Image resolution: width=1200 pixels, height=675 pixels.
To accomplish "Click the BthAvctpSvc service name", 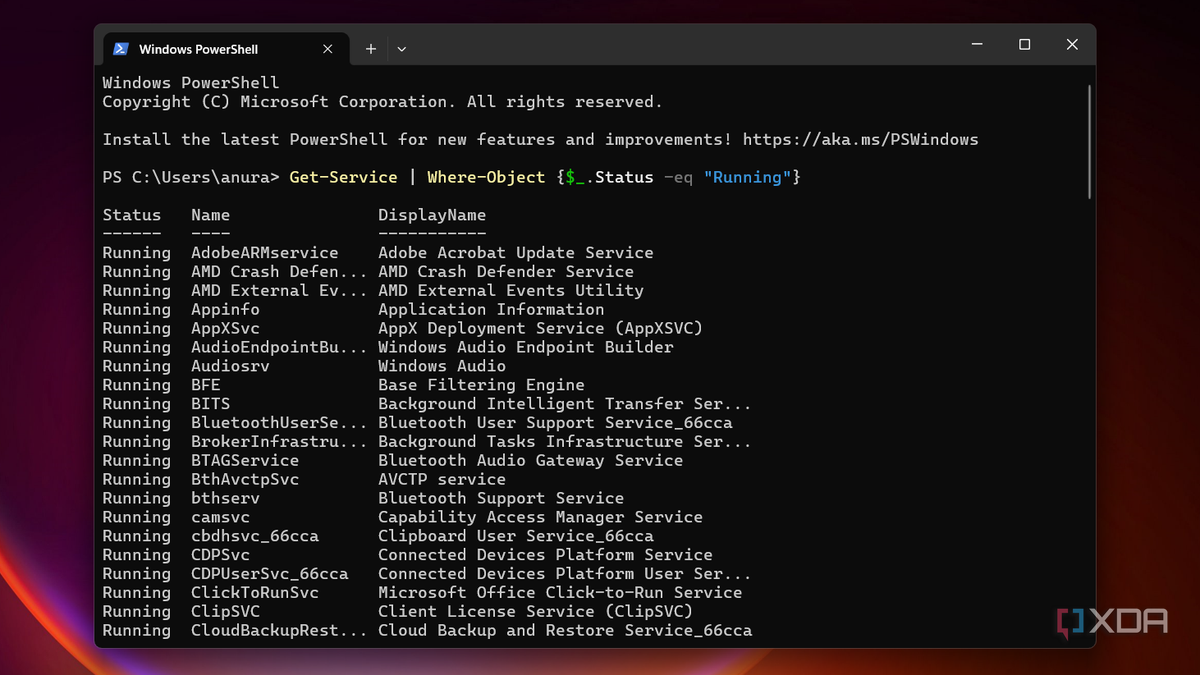I will pyautogui.click(x=245, y=479).
